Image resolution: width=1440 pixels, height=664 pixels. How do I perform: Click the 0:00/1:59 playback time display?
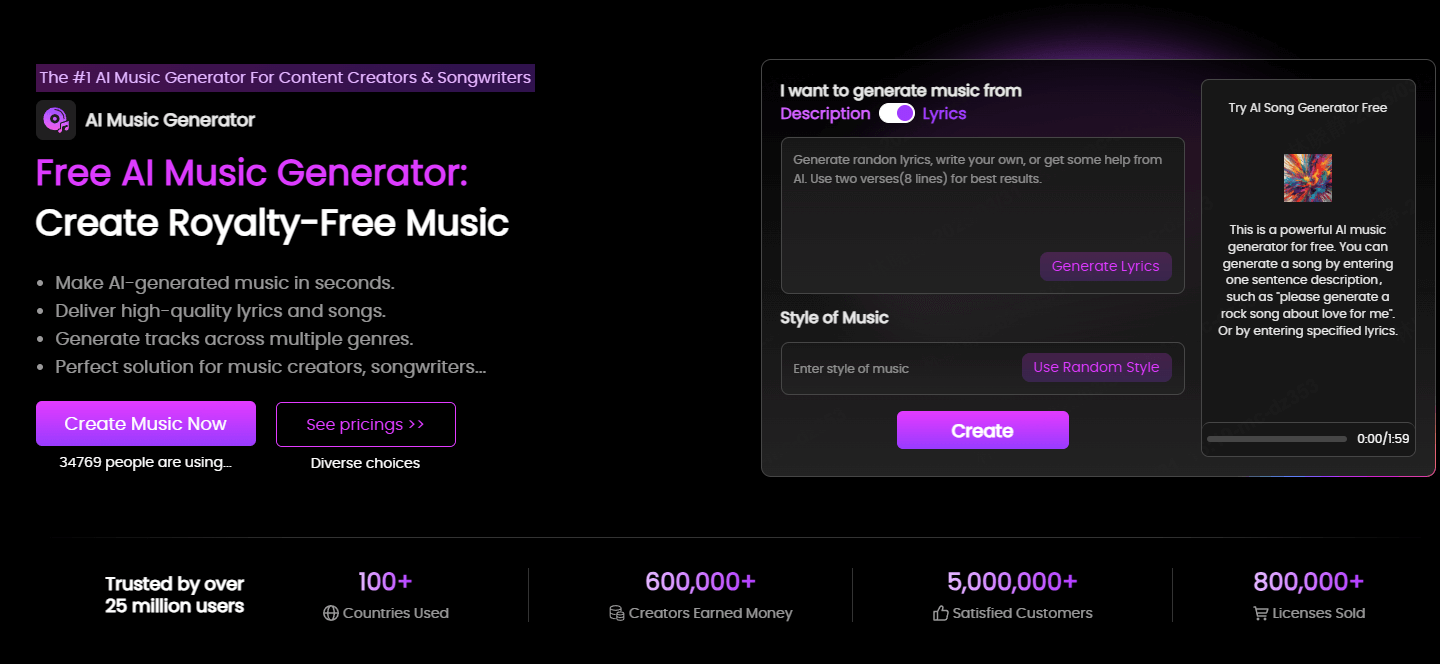1382,439
